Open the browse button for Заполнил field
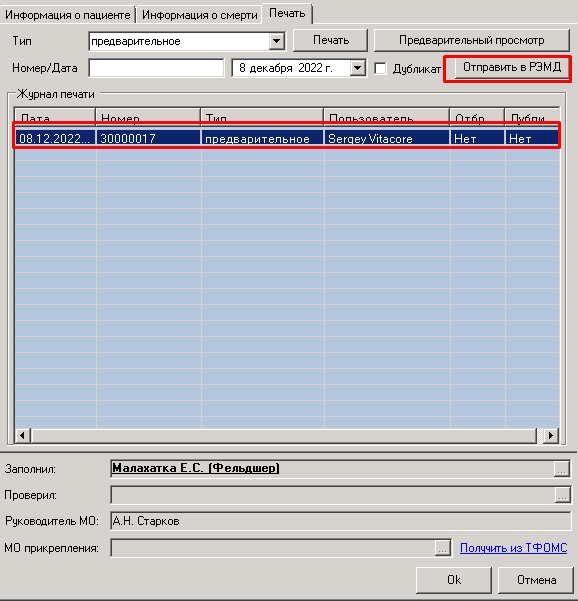 562,469
